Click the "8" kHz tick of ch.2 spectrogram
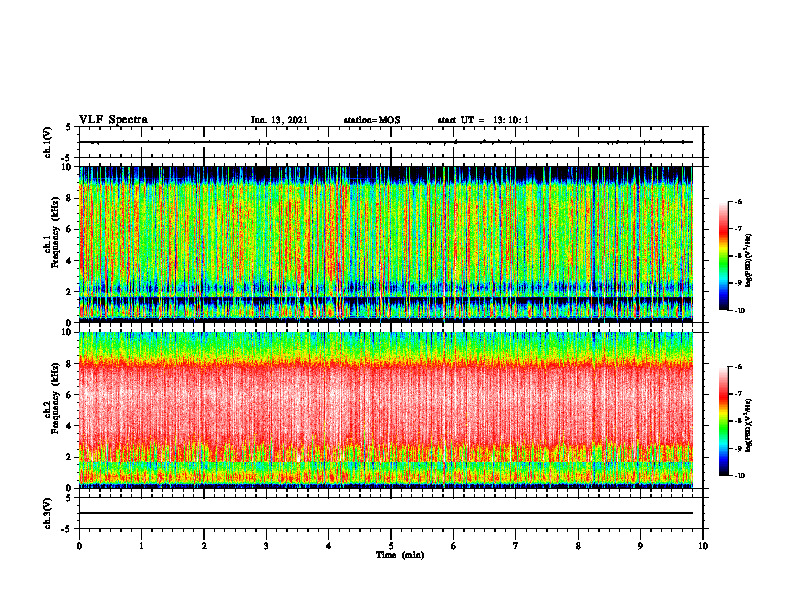 tap(70, 364)
